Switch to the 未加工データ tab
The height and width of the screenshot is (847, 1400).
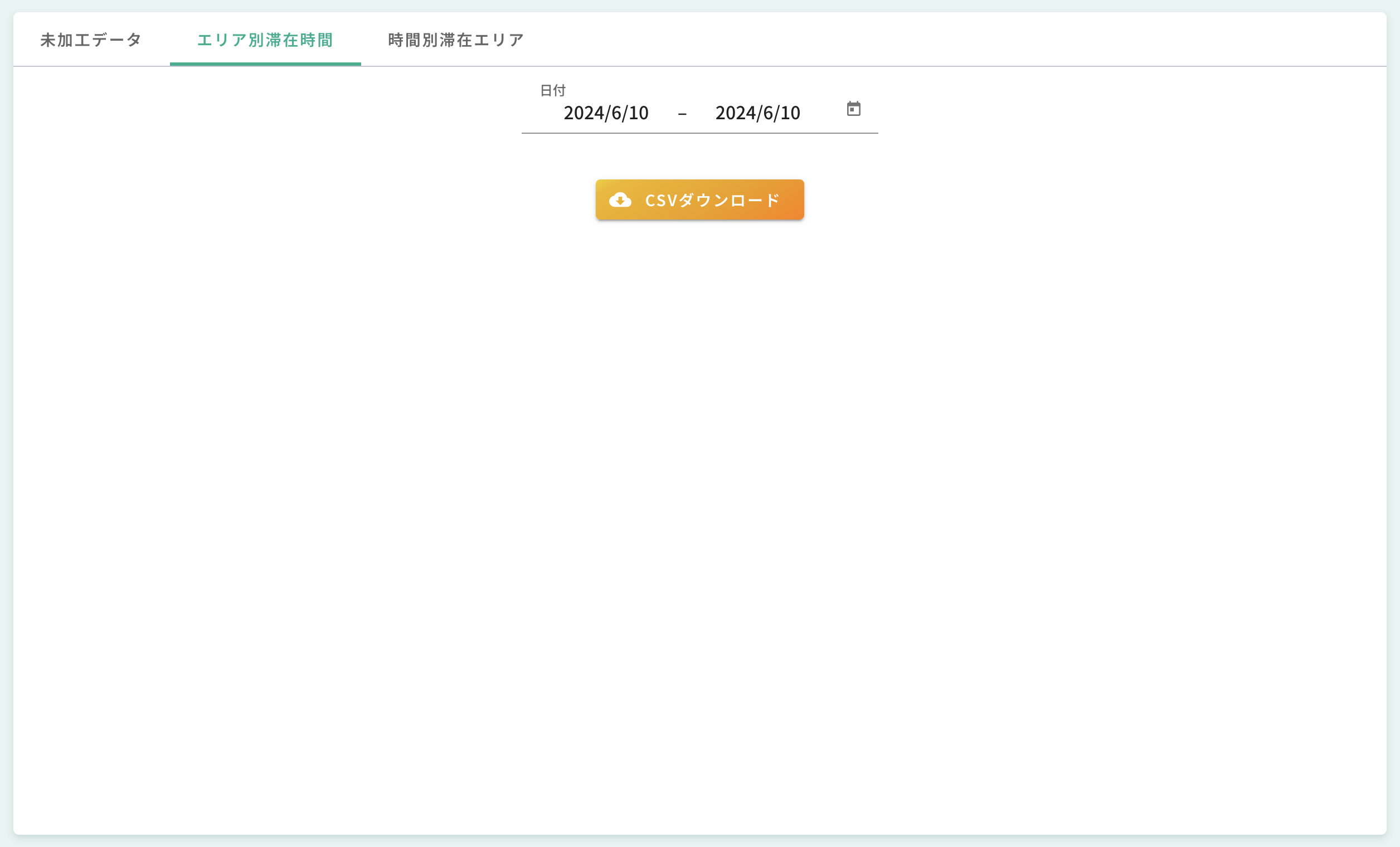[x=91, y=40]
